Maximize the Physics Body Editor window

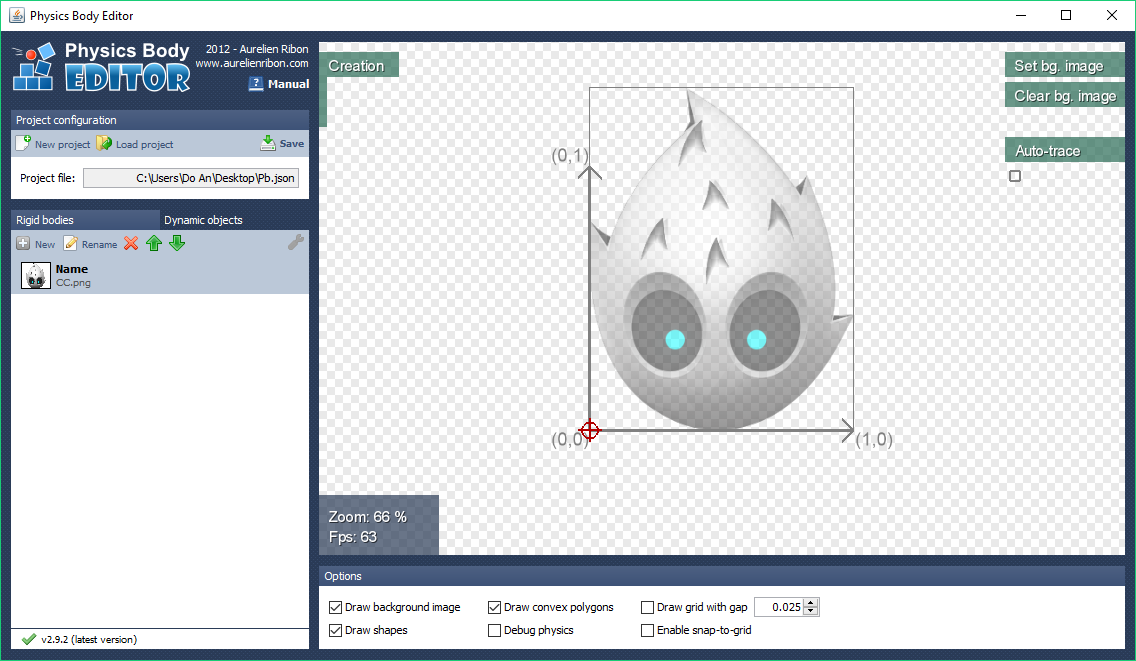(1066, 15)
